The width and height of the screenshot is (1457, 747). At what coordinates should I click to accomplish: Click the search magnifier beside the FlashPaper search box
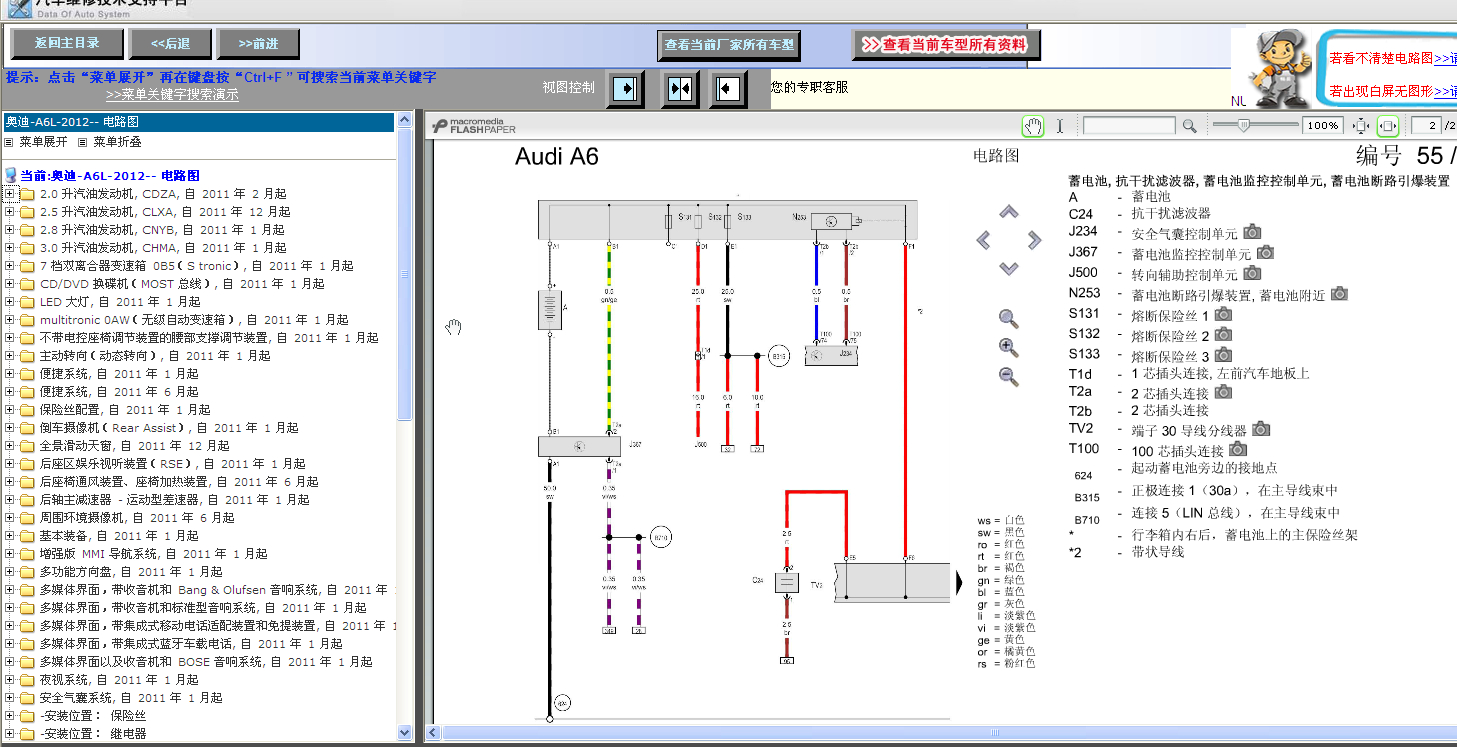click(x=1189, y=126)
